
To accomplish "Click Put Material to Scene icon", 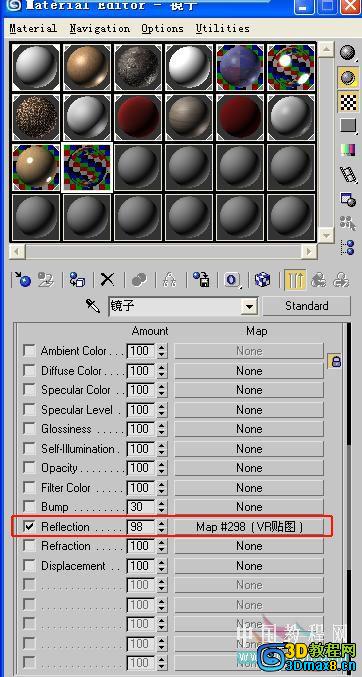I will pos(45,280).
